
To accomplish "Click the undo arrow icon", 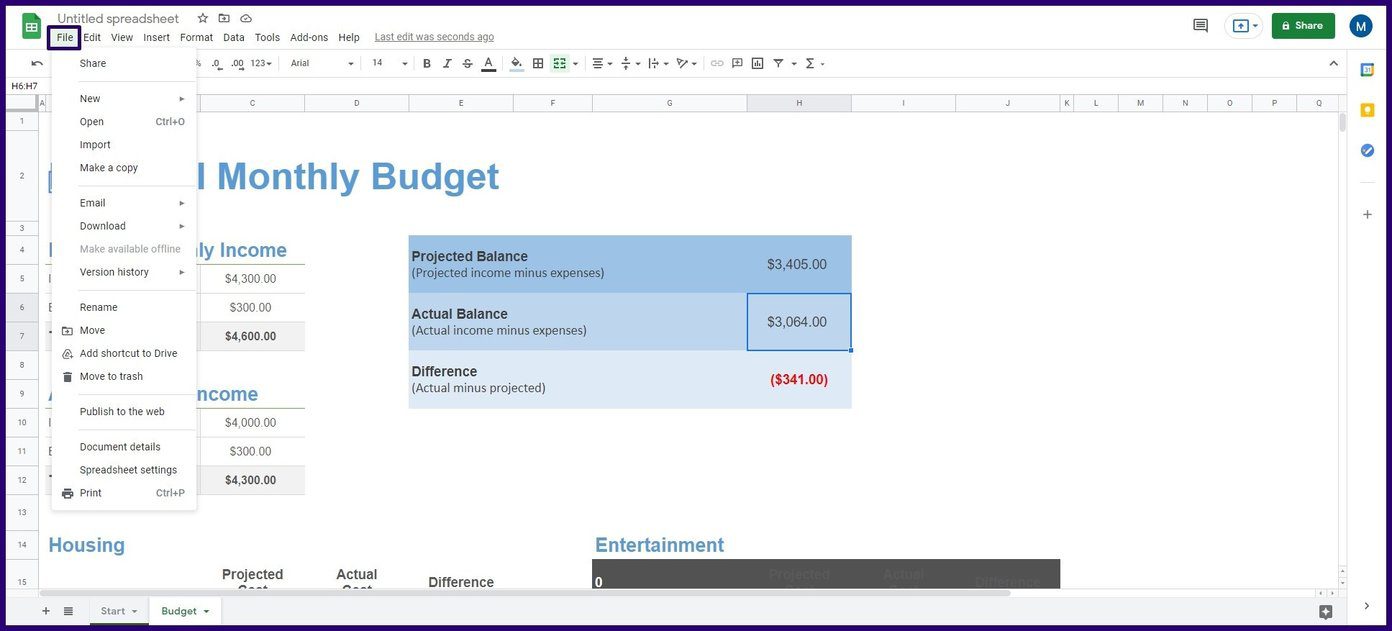I will pyautogui.click(x=37, y=63).
